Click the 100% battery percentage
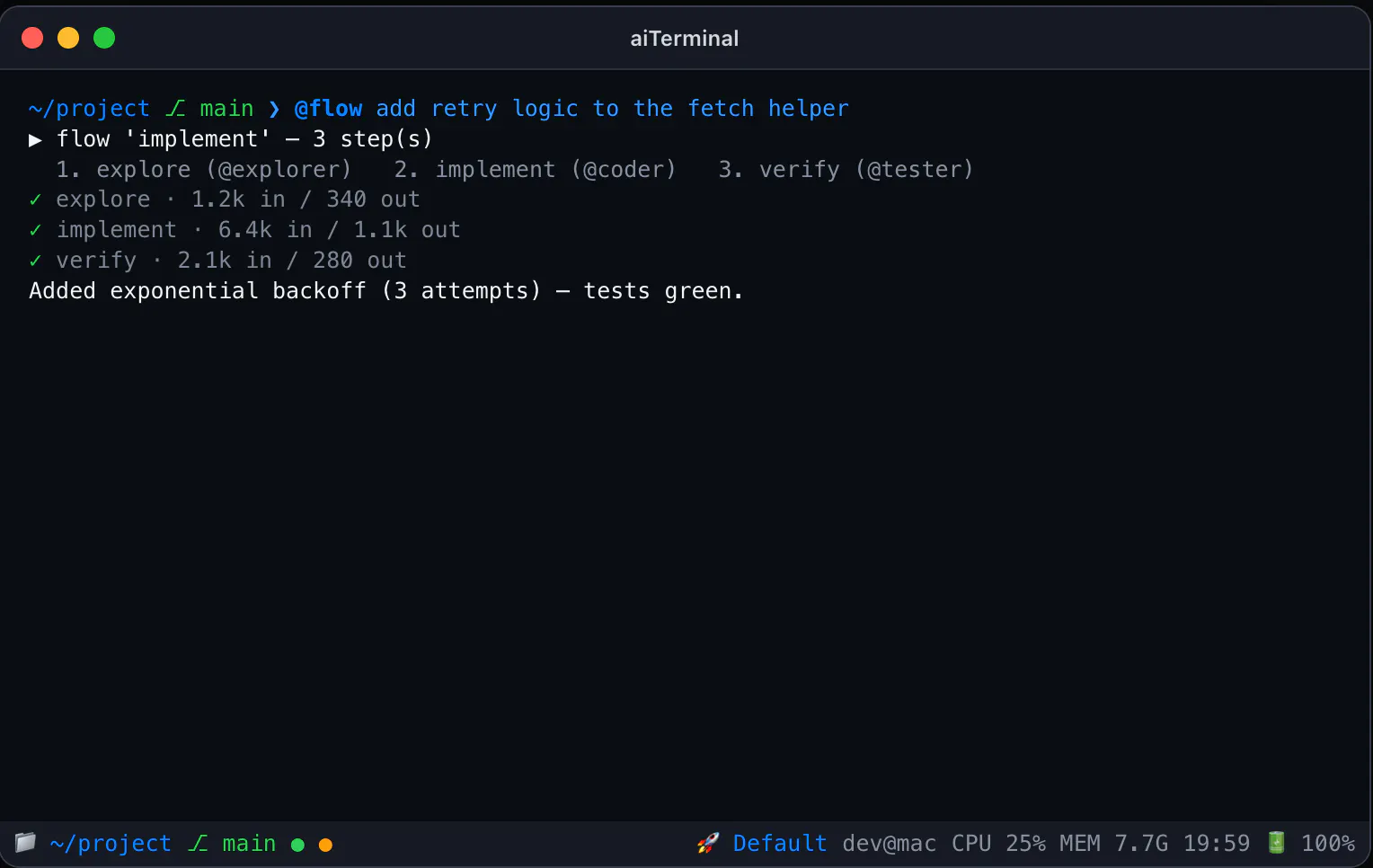 click(1328, 843)
